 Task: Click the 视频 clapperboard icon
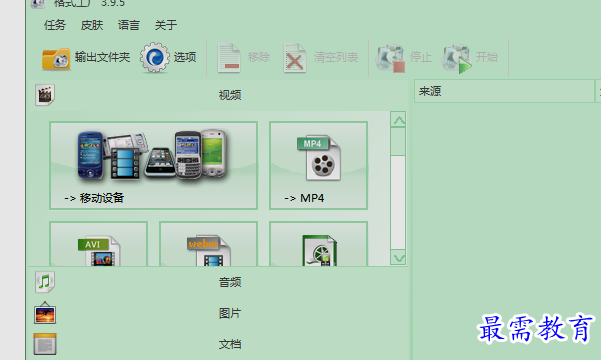pyautogui.click(x=45, y=95)
